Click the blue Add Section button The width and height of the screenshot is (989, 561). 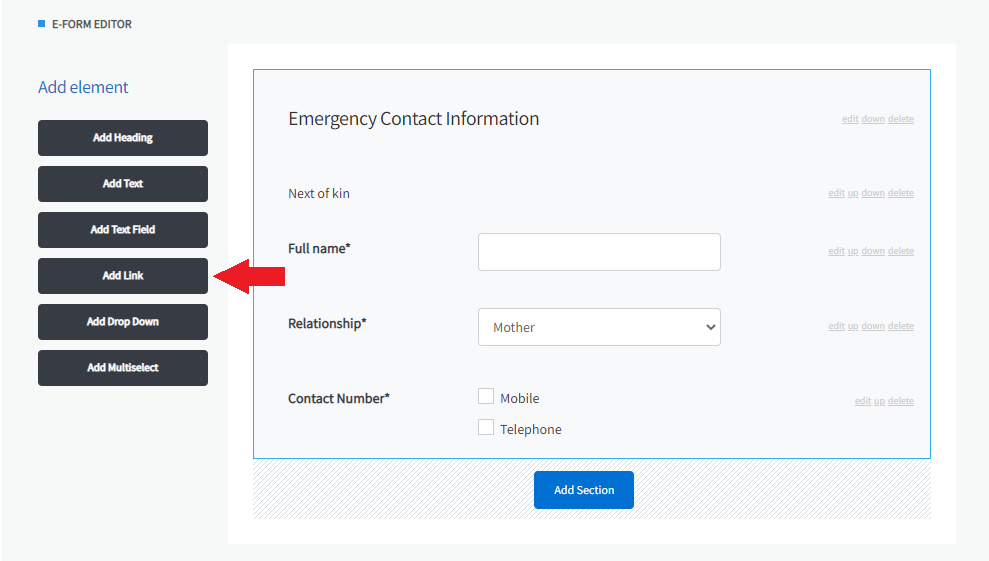(584, 490)
